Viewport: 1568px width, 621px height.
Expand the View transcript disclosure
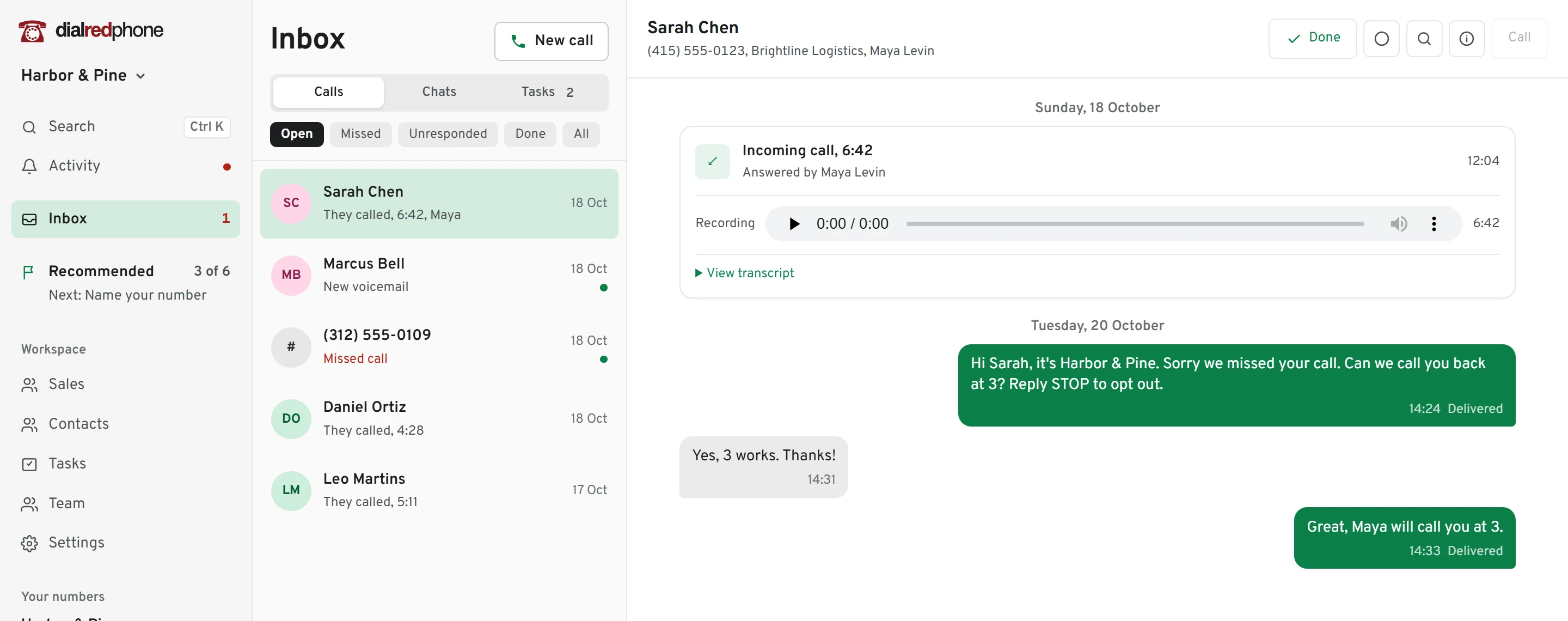744,273
